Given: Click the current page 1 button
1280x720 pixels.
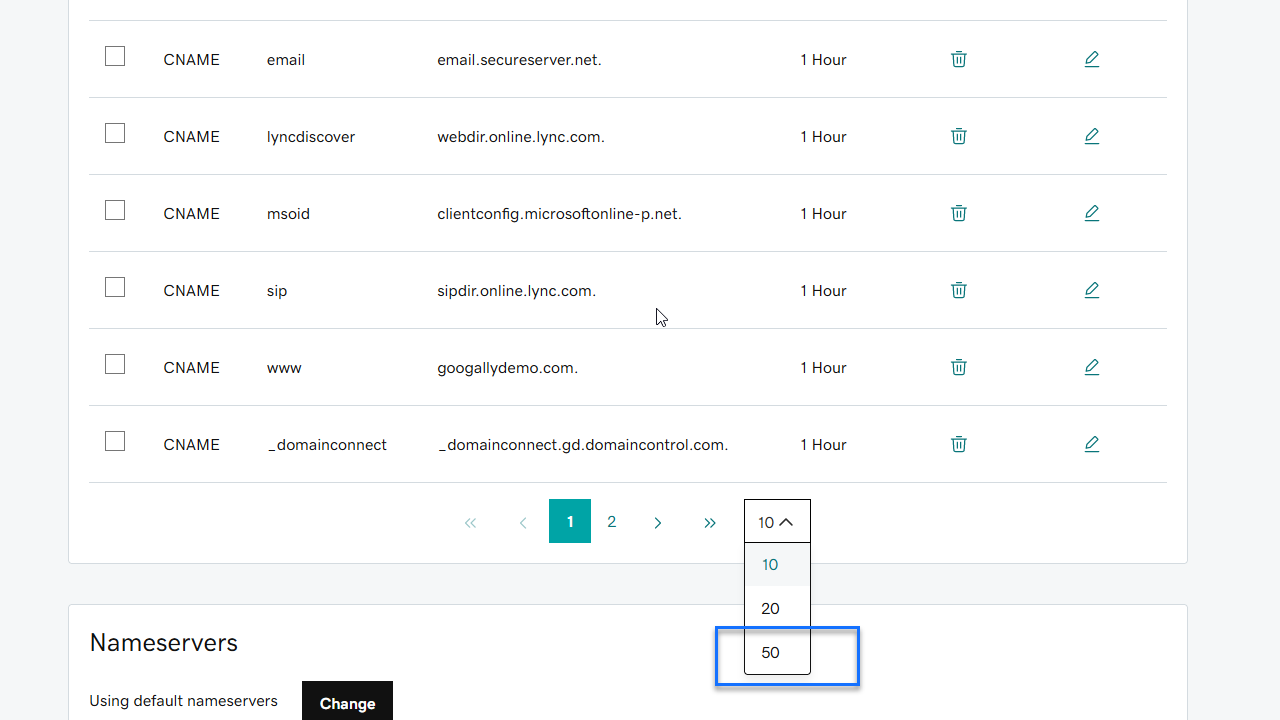Looking at the screenshot, I should pos(570,521).
